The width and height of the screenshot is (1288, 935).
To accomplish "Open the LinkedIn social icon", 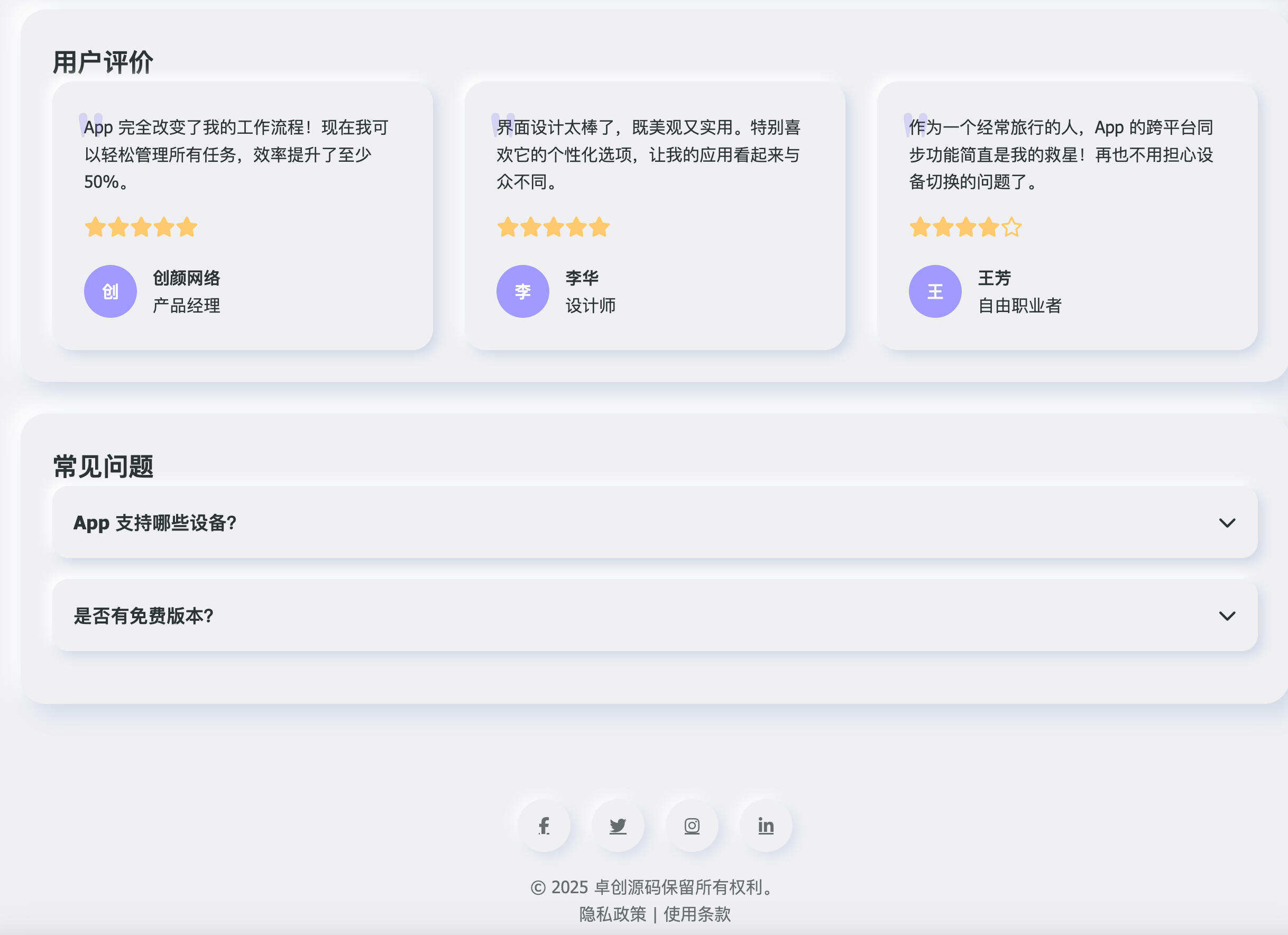I will 765,827.
